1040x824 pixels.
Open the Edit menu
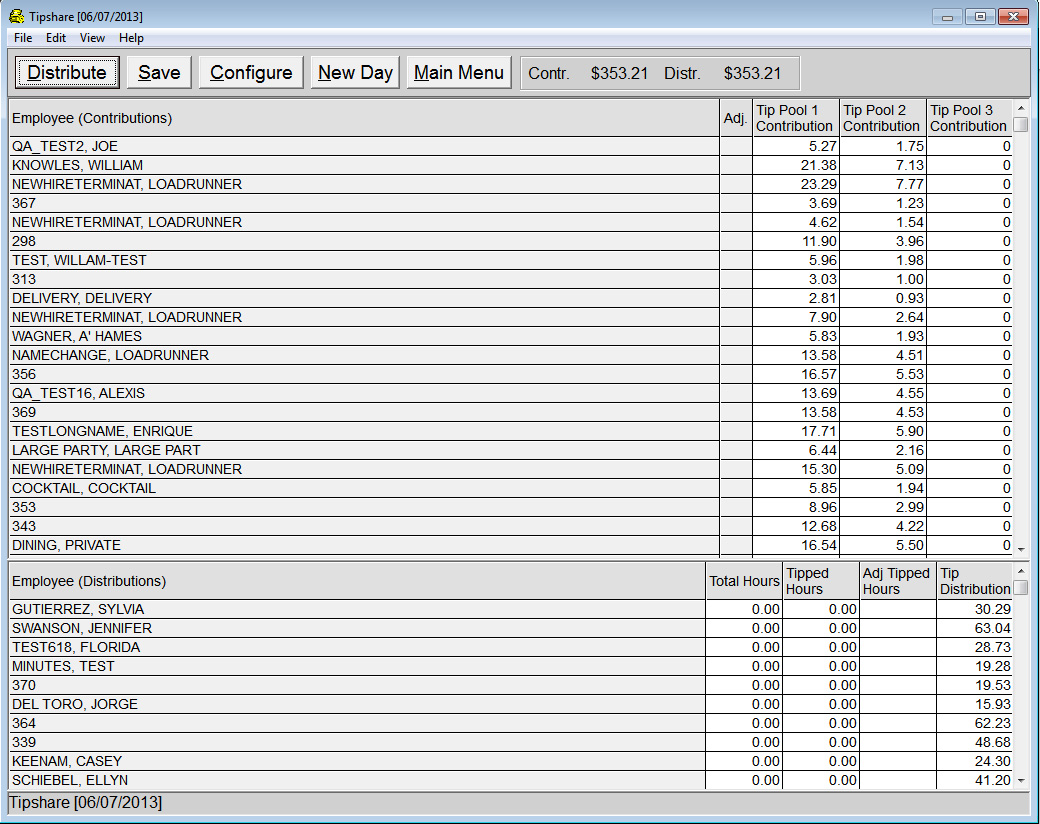tap(56, 38)
